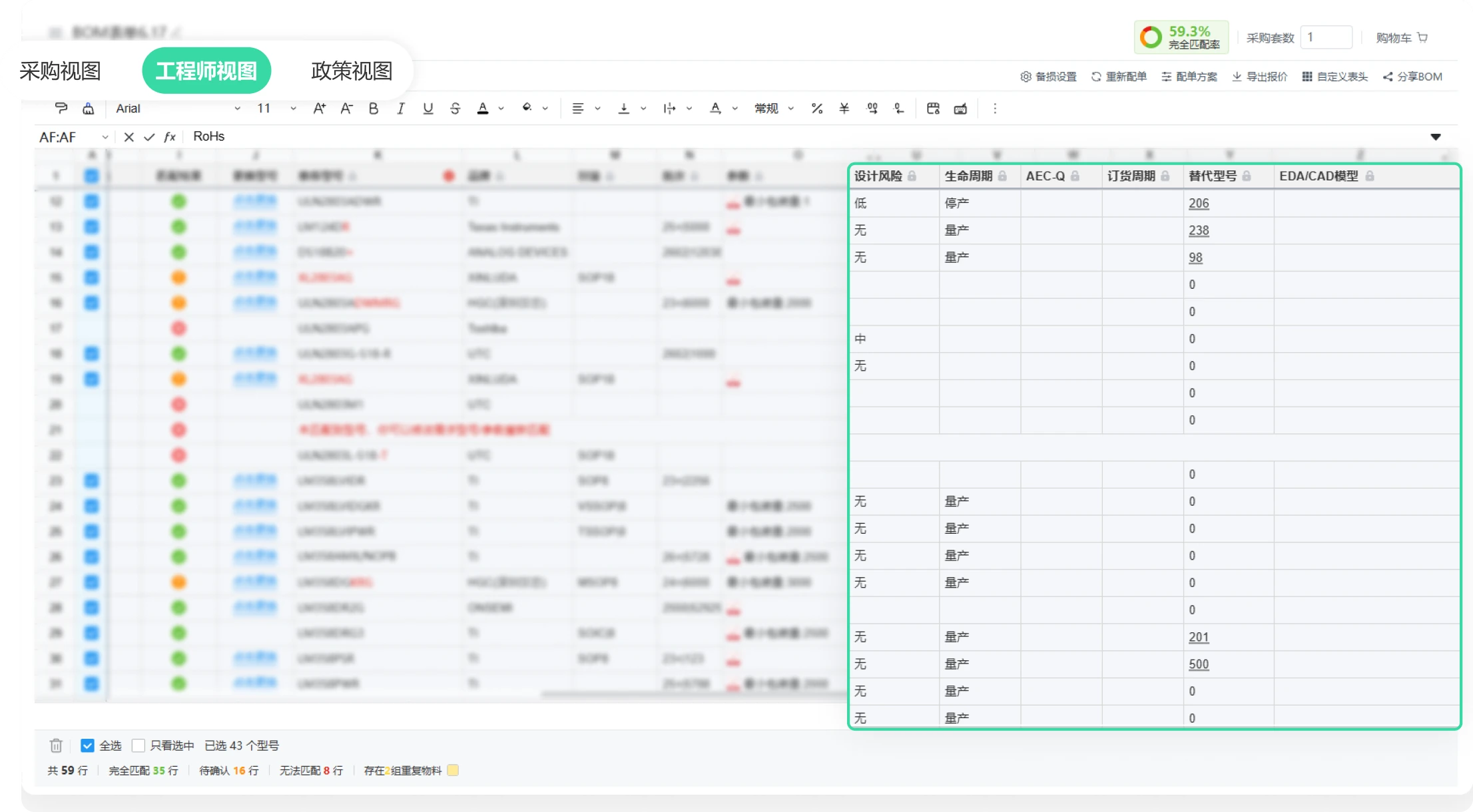The image size is (1473, 812).
Task: Toggle bold formatting
Action: [374, 108]
